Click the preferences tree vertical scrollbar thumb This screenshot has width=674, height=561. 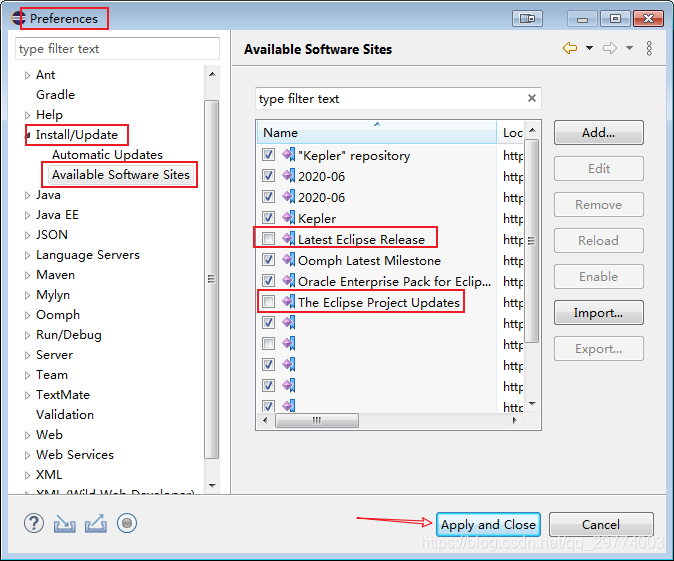211,279
